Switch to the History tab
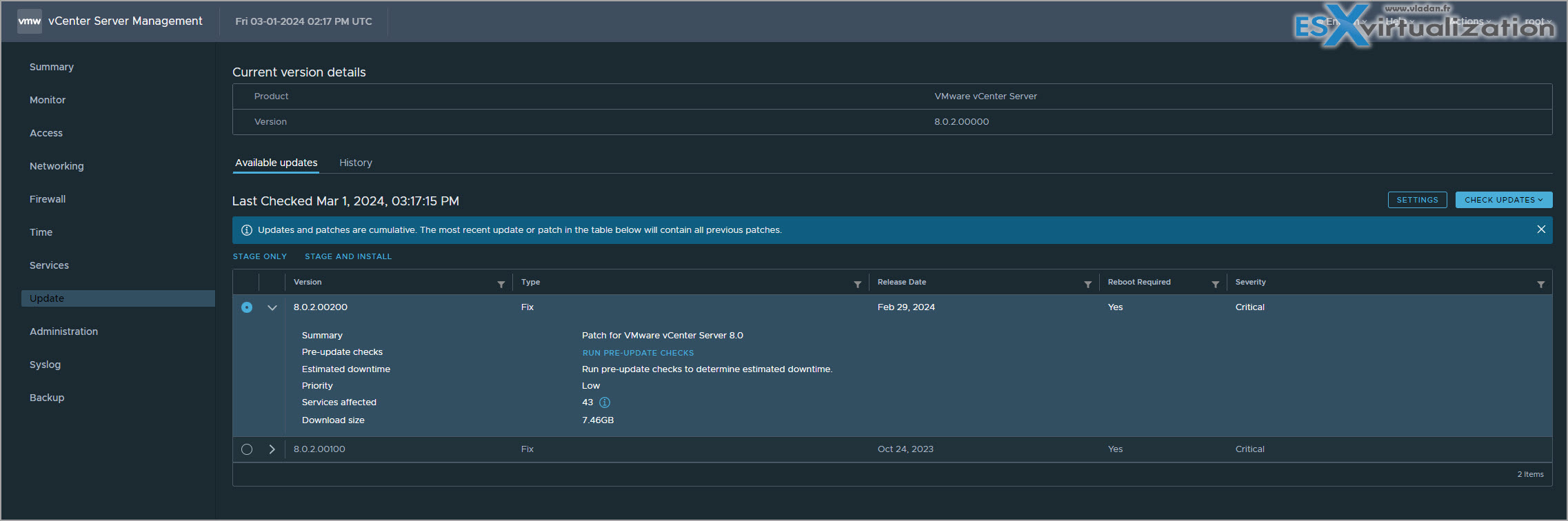Viewport: 1568px width, 521px height. click(356, 163)
